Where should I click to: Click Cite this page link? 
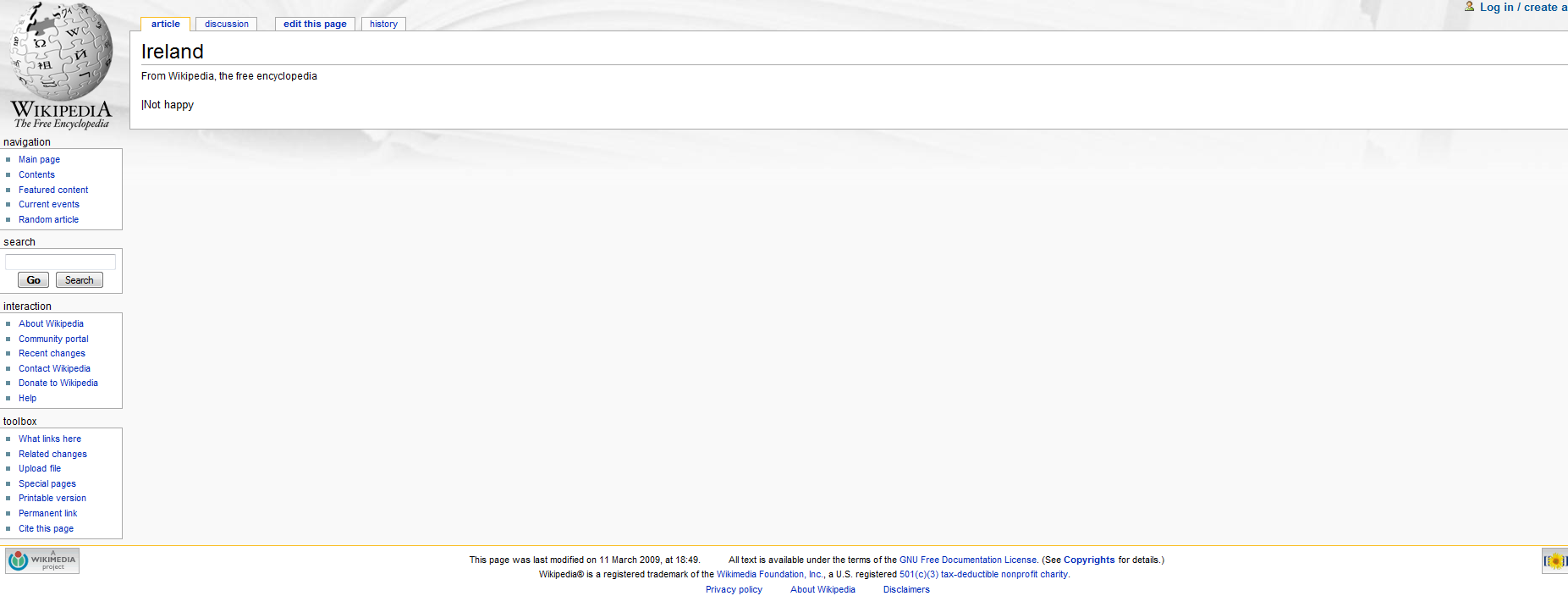(46, 528)
